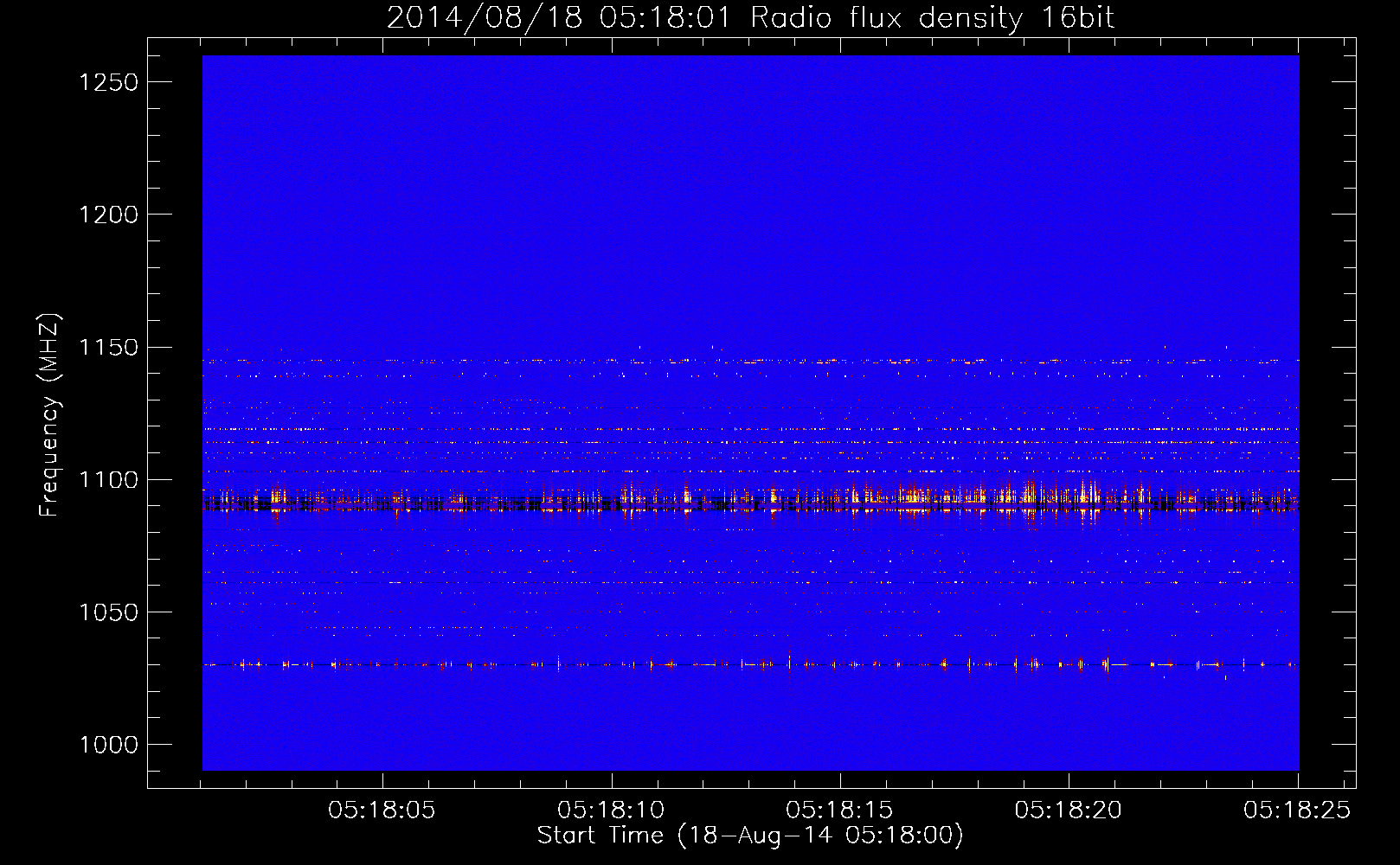Select the "Frequency (MHZ)" y-axis label
The height and width of the screenshot is (865, 1400).
click(x=50, y=415)
